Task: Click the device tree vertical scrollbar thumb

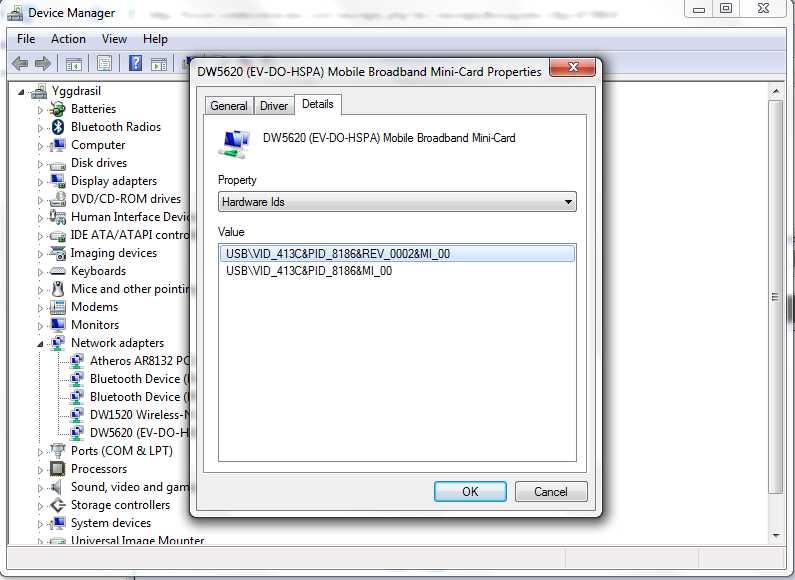Action: (776, 297)
